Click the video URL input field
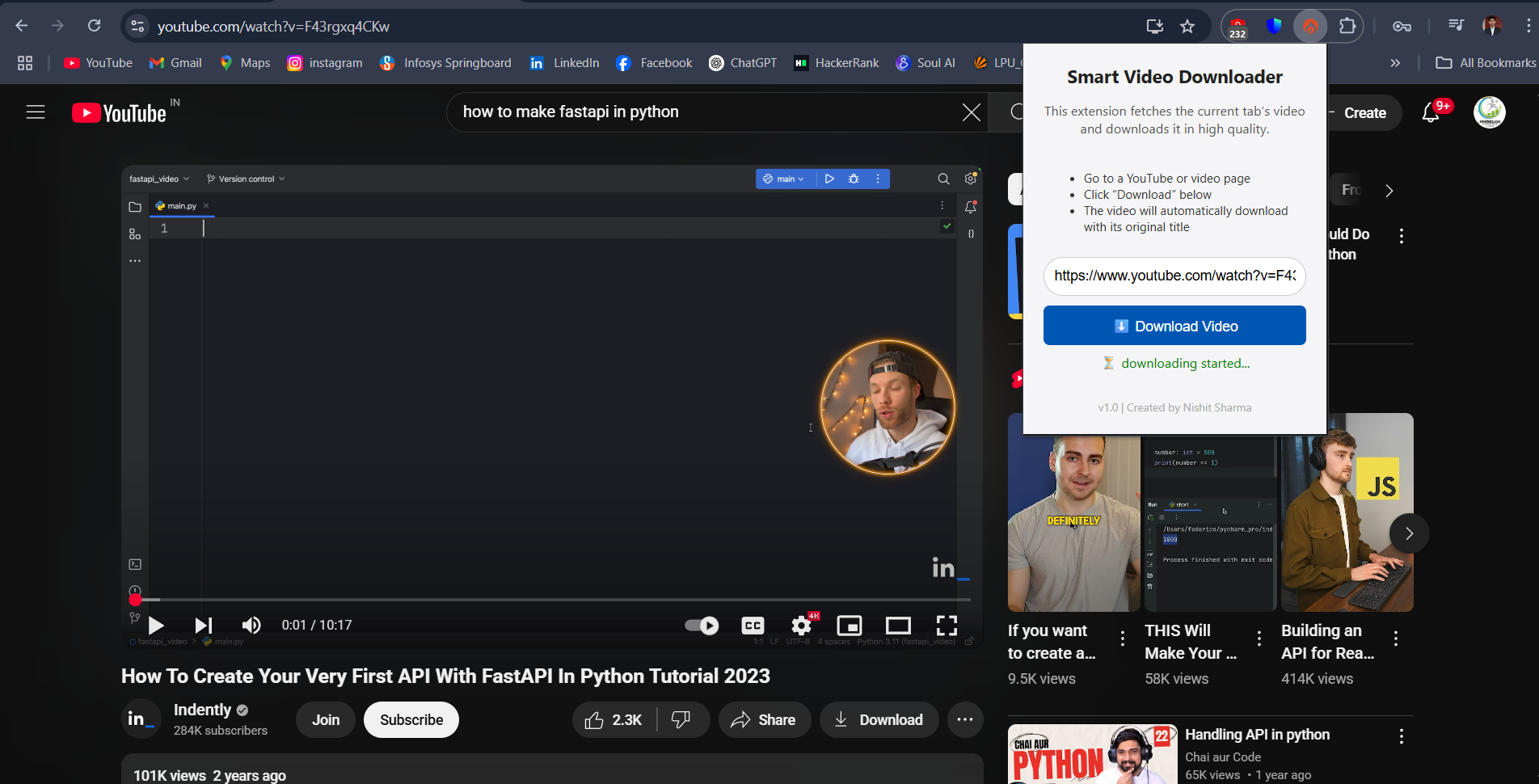The height and width of the screenshot is (784, 1539). pyautogui.click(x=1174, y=276)
